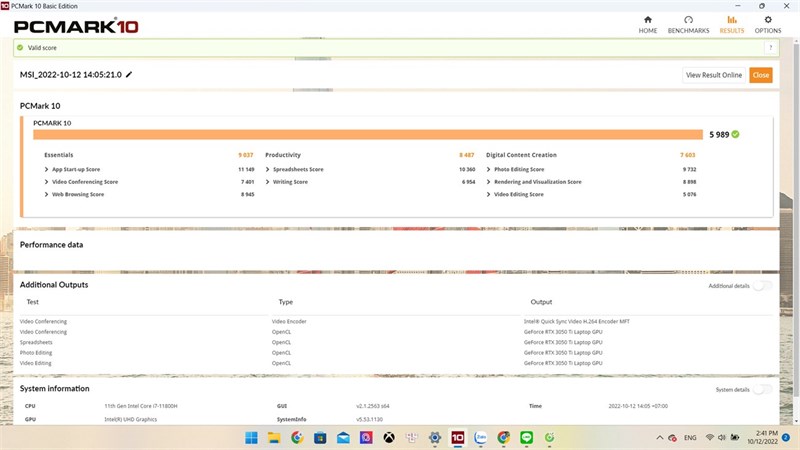Screen dimensions: 800x450
Task: Open the Benchmarks section
Action: click(688, 24)
